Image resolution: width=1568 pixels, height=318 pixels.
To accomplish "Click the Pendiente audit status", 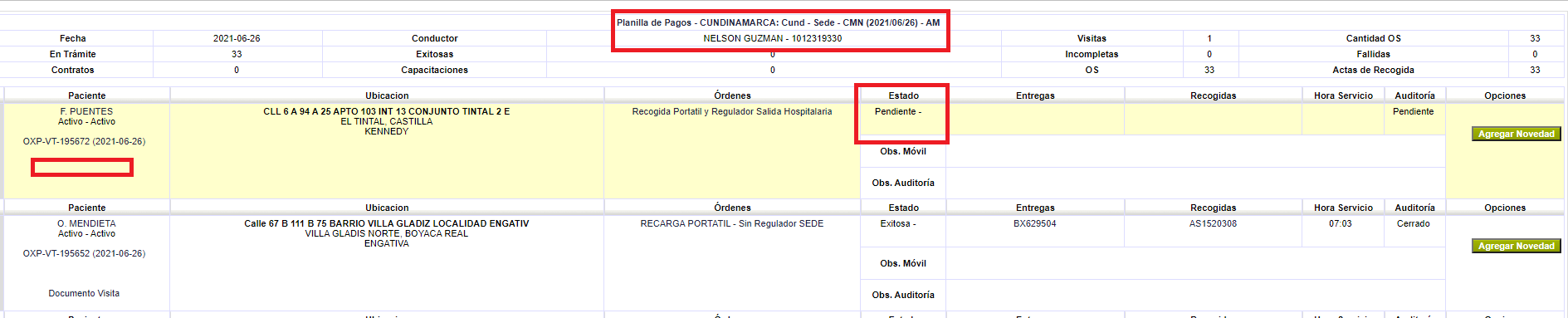I will pyautogui.click(x=1413, y=111).
